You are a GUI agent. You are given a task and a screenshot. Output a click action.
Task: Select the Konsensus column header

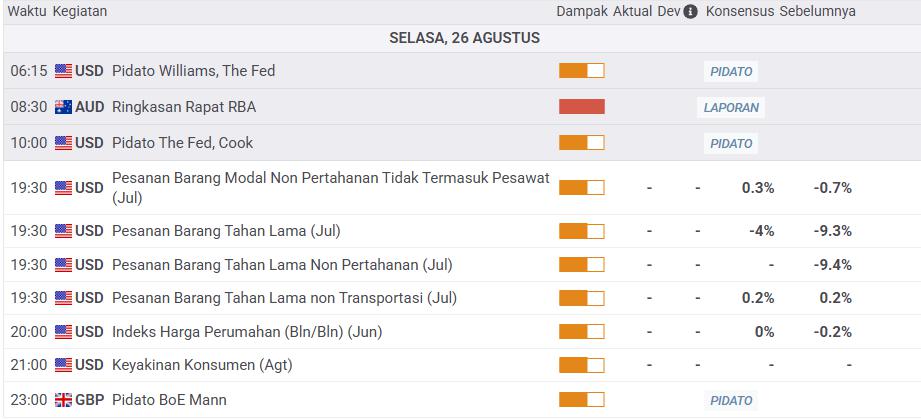740,12
